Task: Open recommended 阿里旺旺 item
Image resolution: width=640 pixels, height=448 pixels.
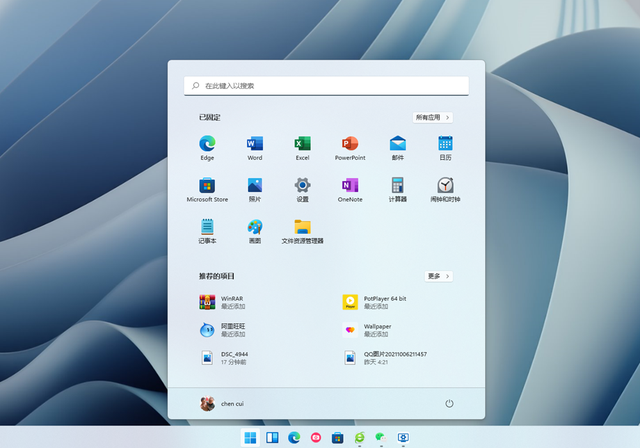Action: (x=222, y=330)
